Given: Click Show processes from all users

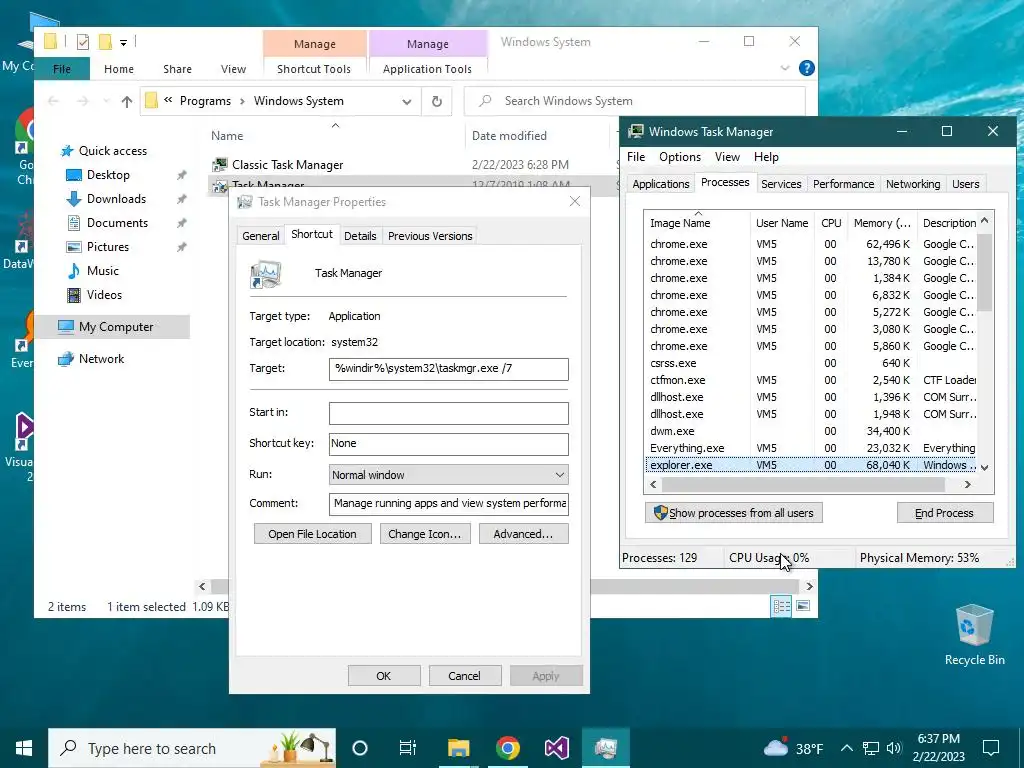Looking at the screenshot, I should point(733,513).
